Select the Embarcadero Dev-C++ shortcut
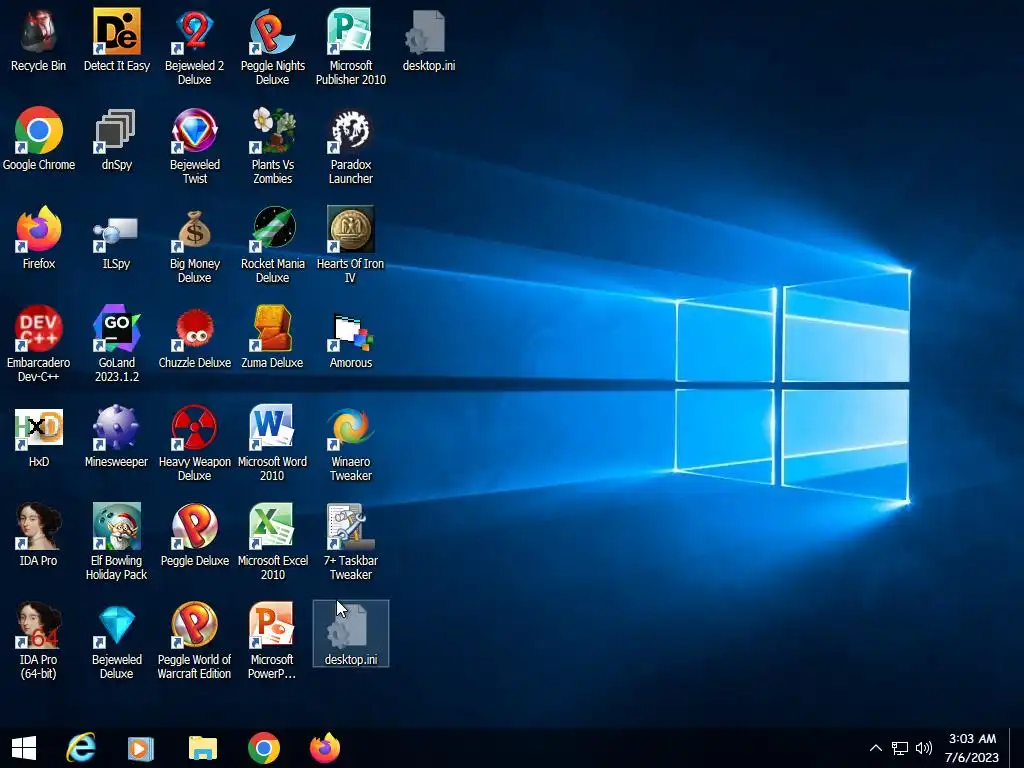Viewport: 1024px width, 768px height. pos(39,343)
